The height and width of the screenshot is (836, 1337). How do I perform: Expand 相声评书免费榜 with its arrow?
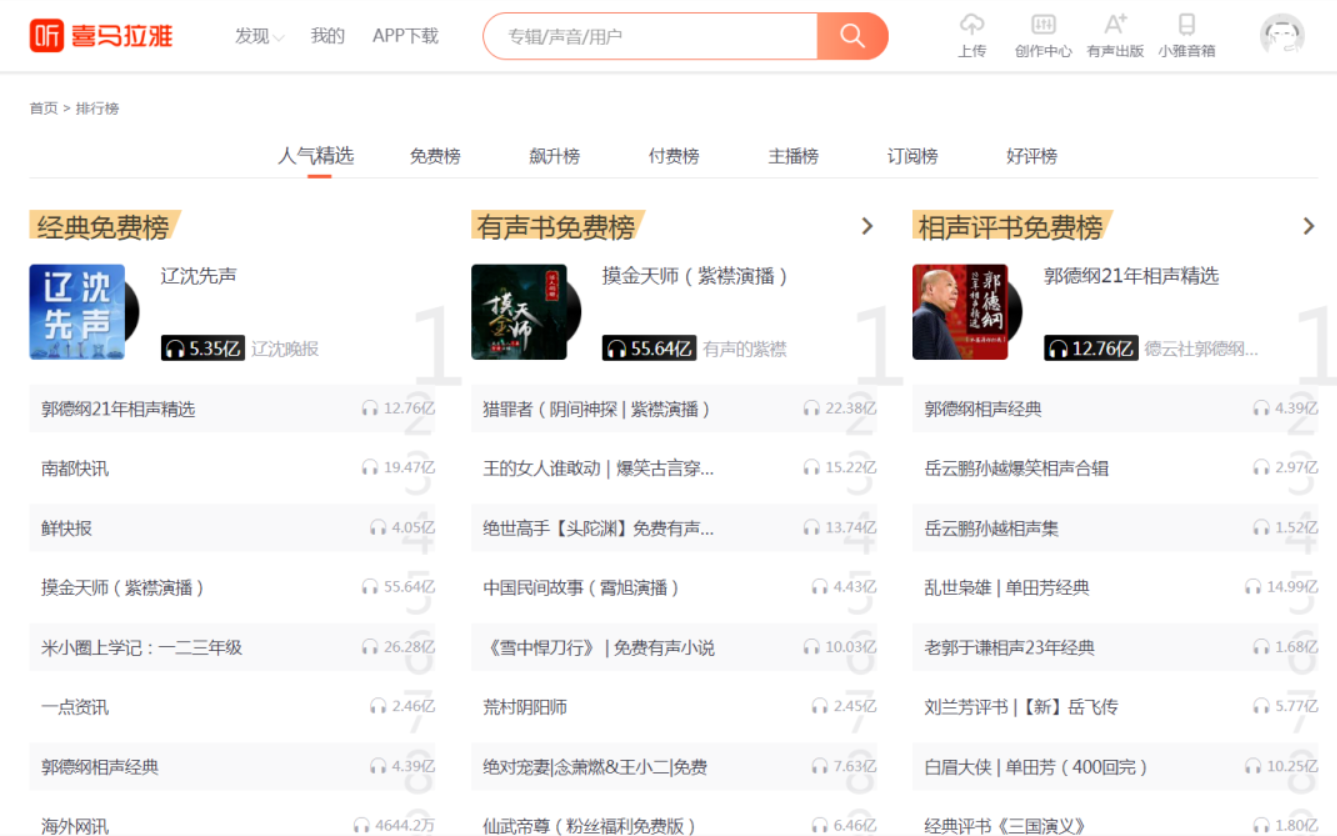(x=1308, y=227)
